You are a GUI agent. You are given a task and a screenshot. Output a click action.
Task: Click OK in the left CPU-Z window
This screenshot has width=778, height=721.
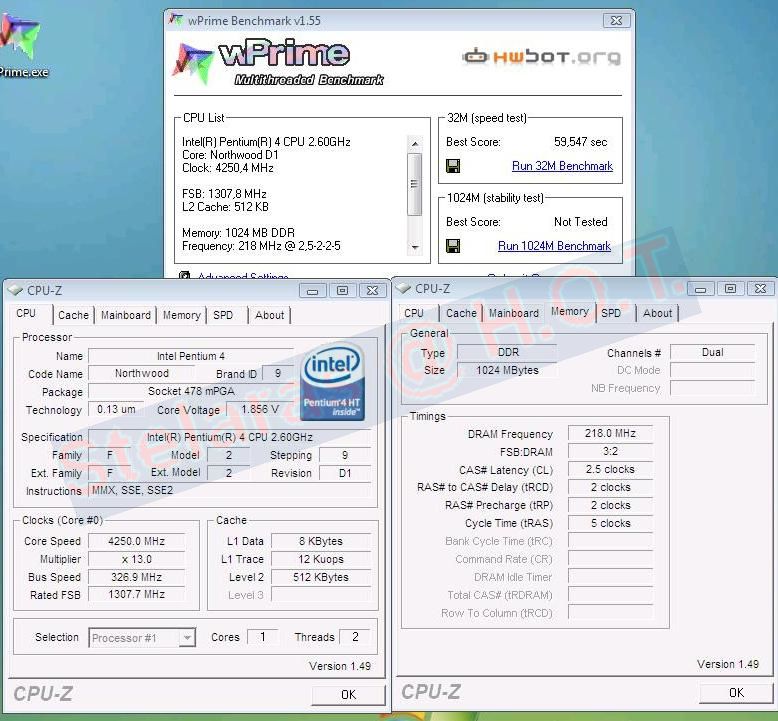click(x=348, y=694)
